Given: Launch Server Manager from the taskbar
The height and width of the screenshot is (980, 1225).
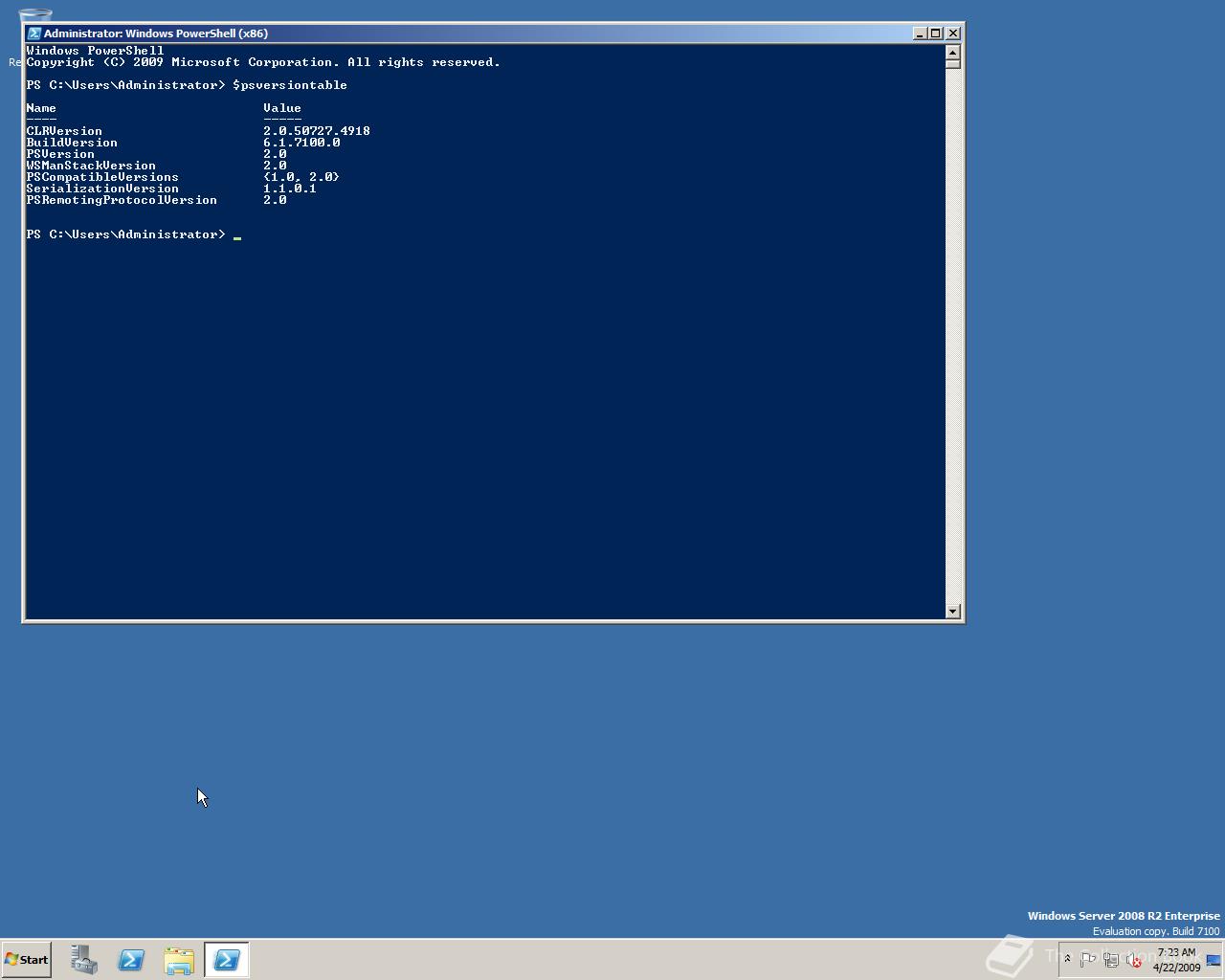Looking at the screenshot, I should 83,960.
